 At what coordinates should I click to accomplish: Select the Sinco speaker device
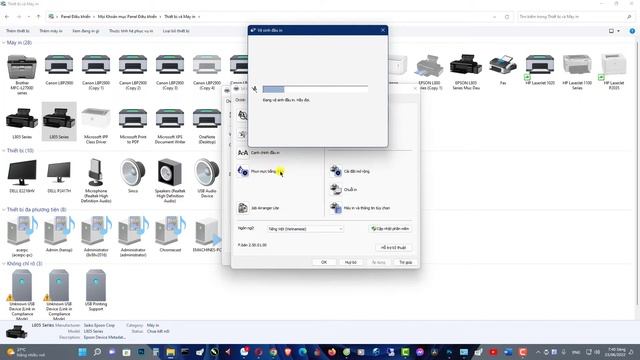click(x=133, y=176)
